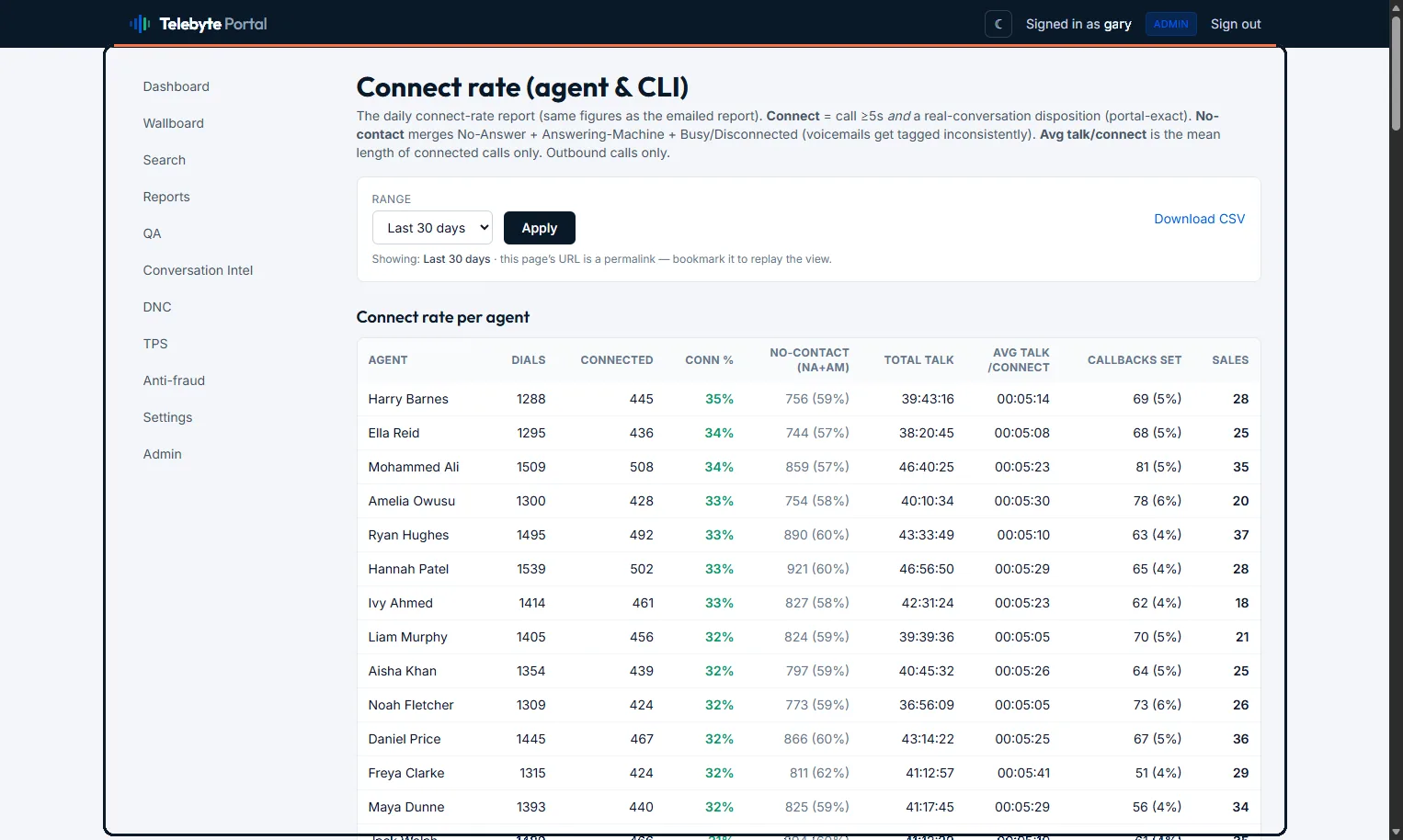The width and height of the screenshot is (1403, 840).
Task: Click Amelia Owusu callbacks 78 (6%)
Action: point(1158,501)
